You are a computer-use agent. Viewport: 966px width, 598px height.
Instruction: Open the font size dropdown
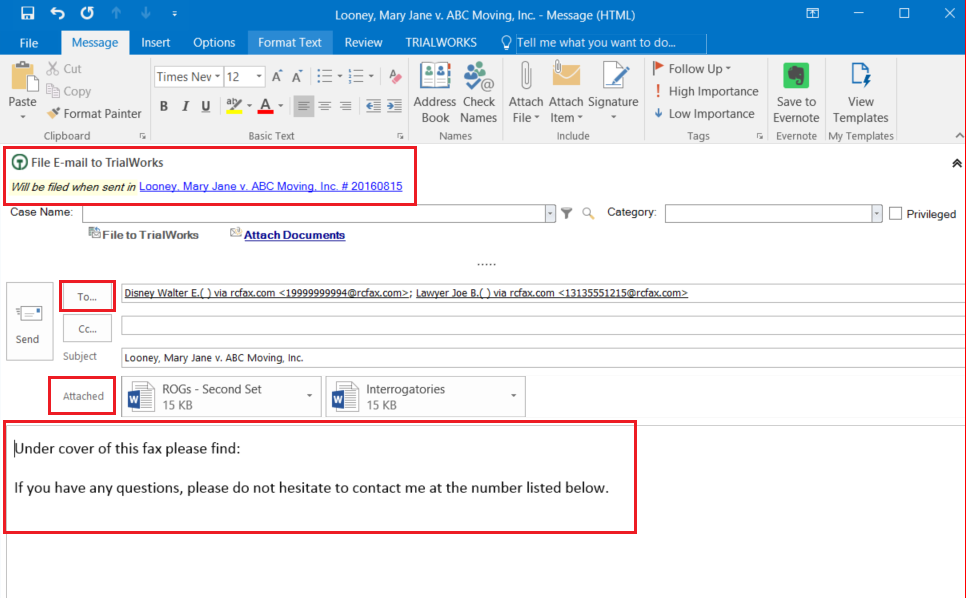pyautogui.click(x=259, y=76)
